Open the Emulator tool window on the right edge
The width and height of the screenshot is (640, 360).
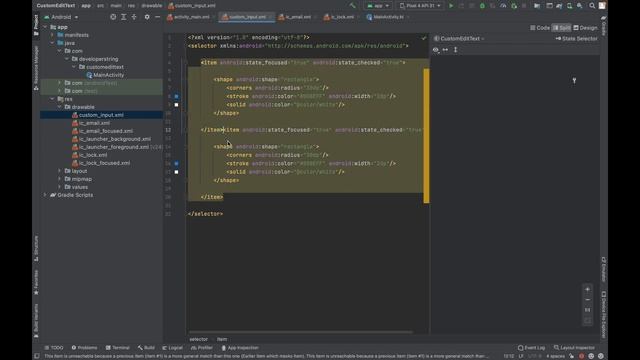click(x=603, y=269)
